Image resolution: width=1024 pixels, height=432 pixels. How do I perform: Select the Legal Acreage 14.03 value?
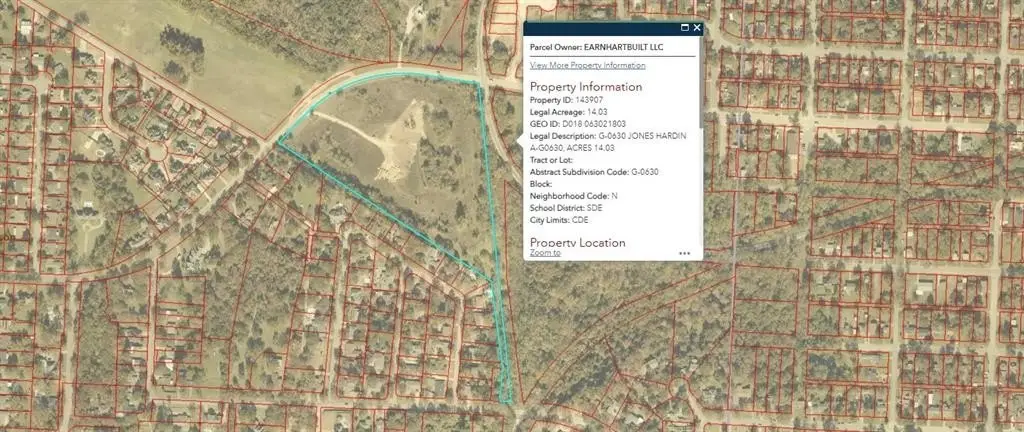(x=566, y=112)
